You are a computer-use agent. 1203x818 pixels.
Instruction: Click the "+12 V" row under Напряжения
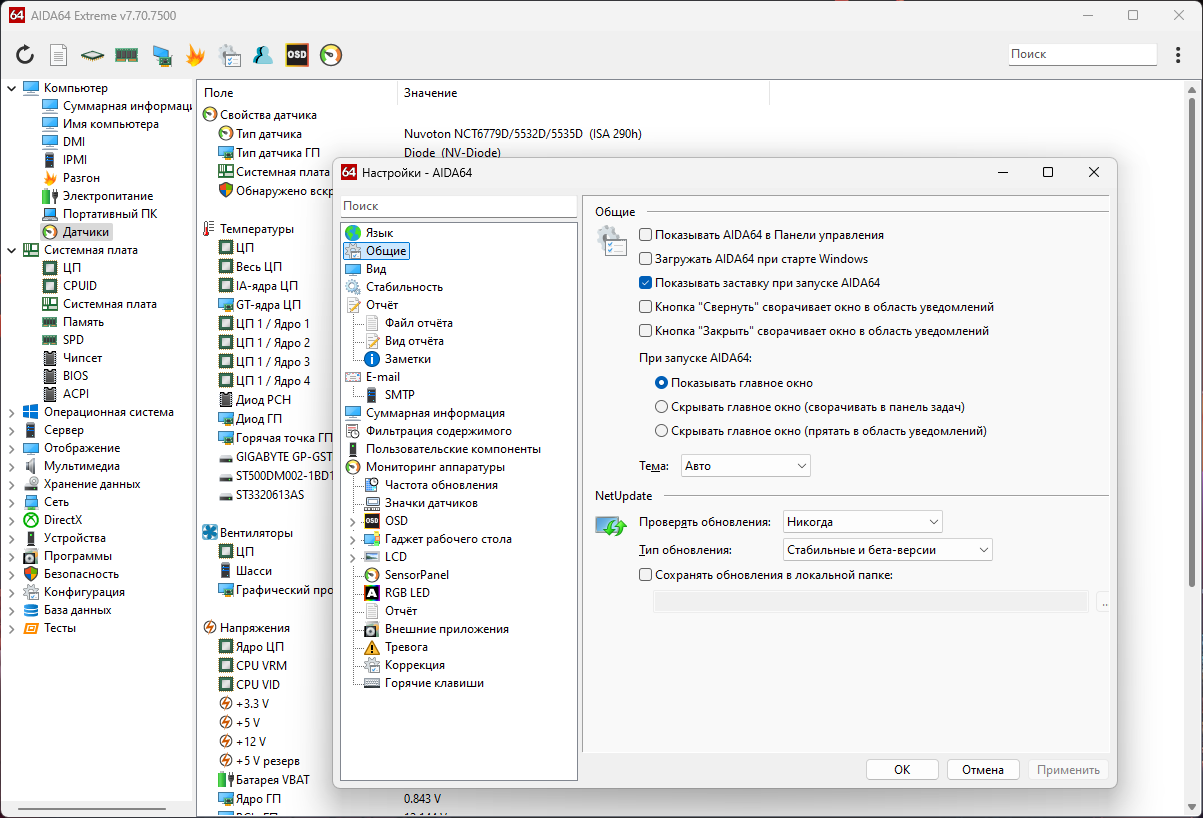tap(251, 742)
